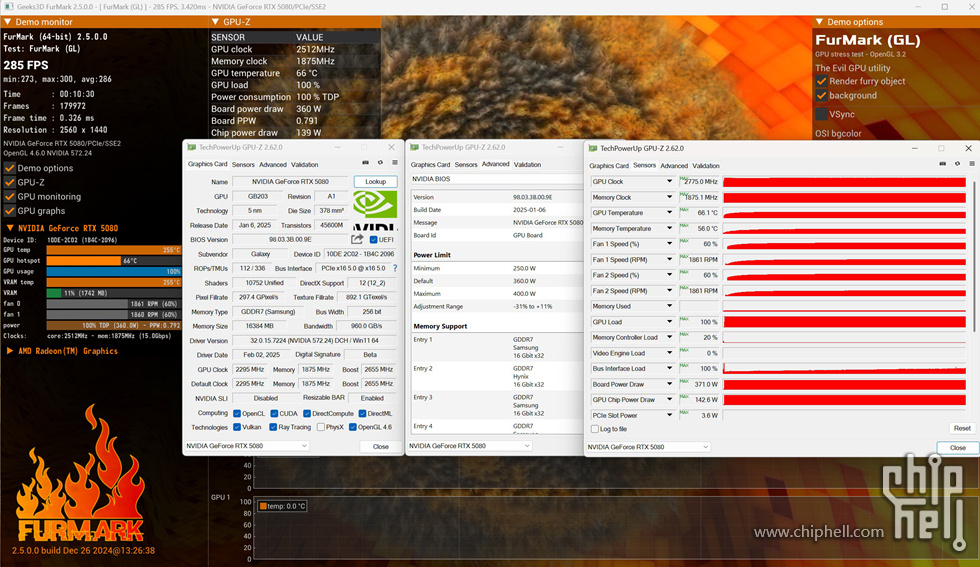Click GPU-Z app icon in Graphics Card window title bar
Viewport: 980px width, 567px height.
192,147
